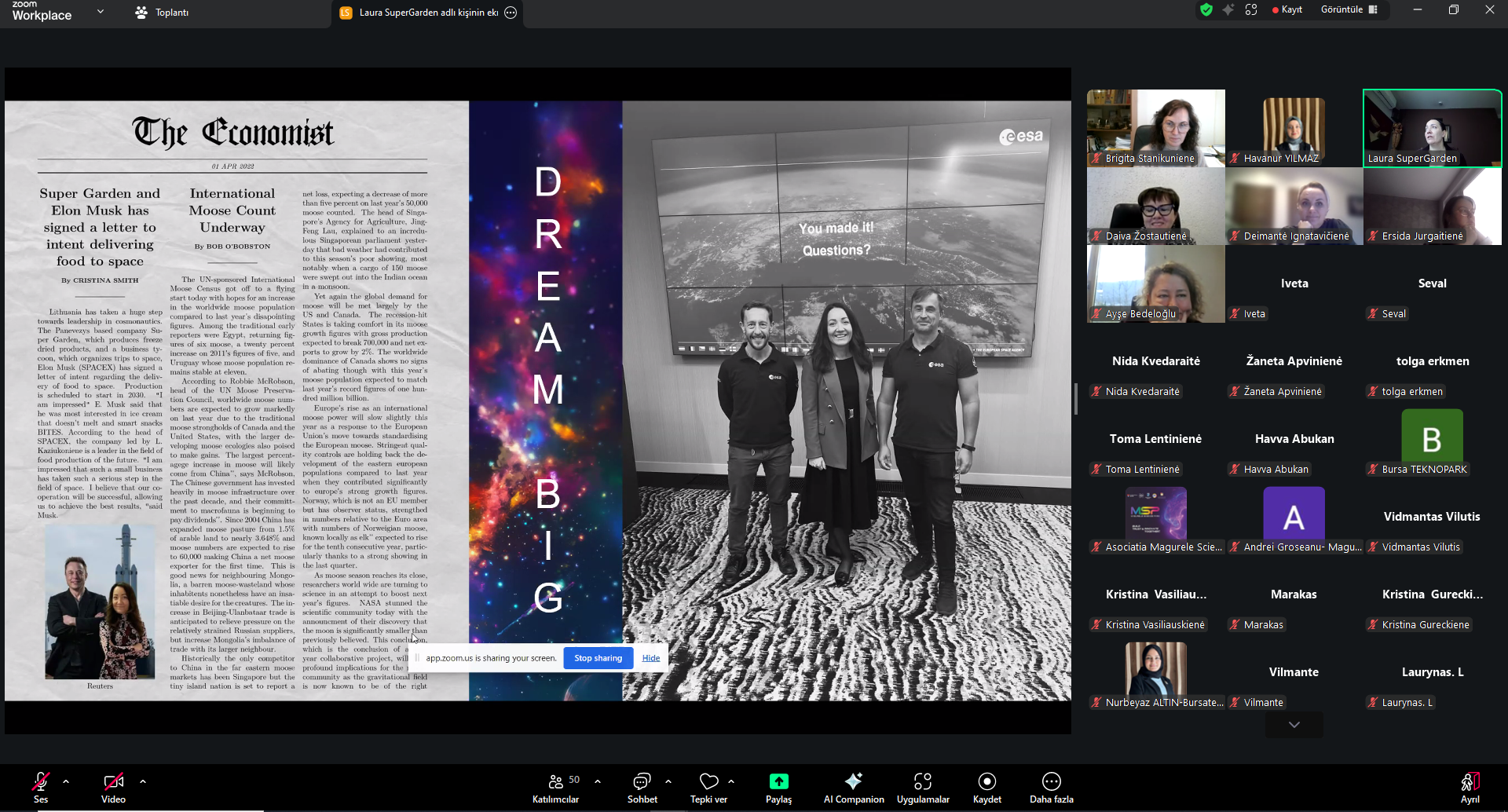1508x812 pixels.
Task: Unmute microphone with Ses button
Action: [x=41, y=788]
